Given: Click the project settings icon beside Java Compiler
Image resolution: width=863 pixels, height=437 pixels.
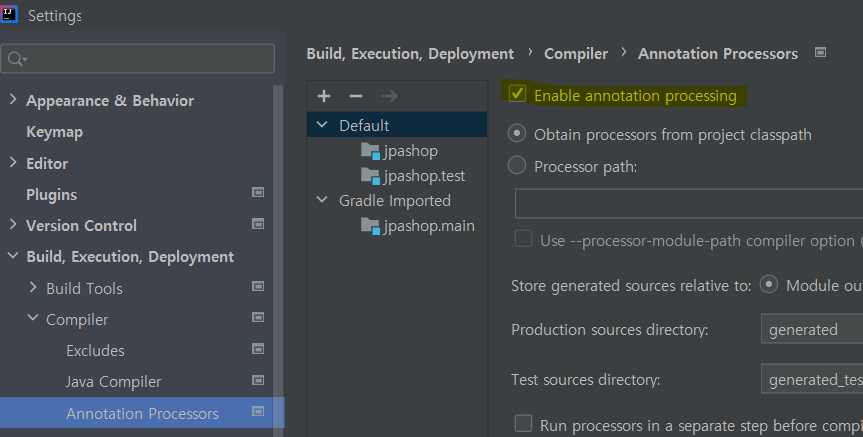Looking at the screenshot, I should point(258,381).
